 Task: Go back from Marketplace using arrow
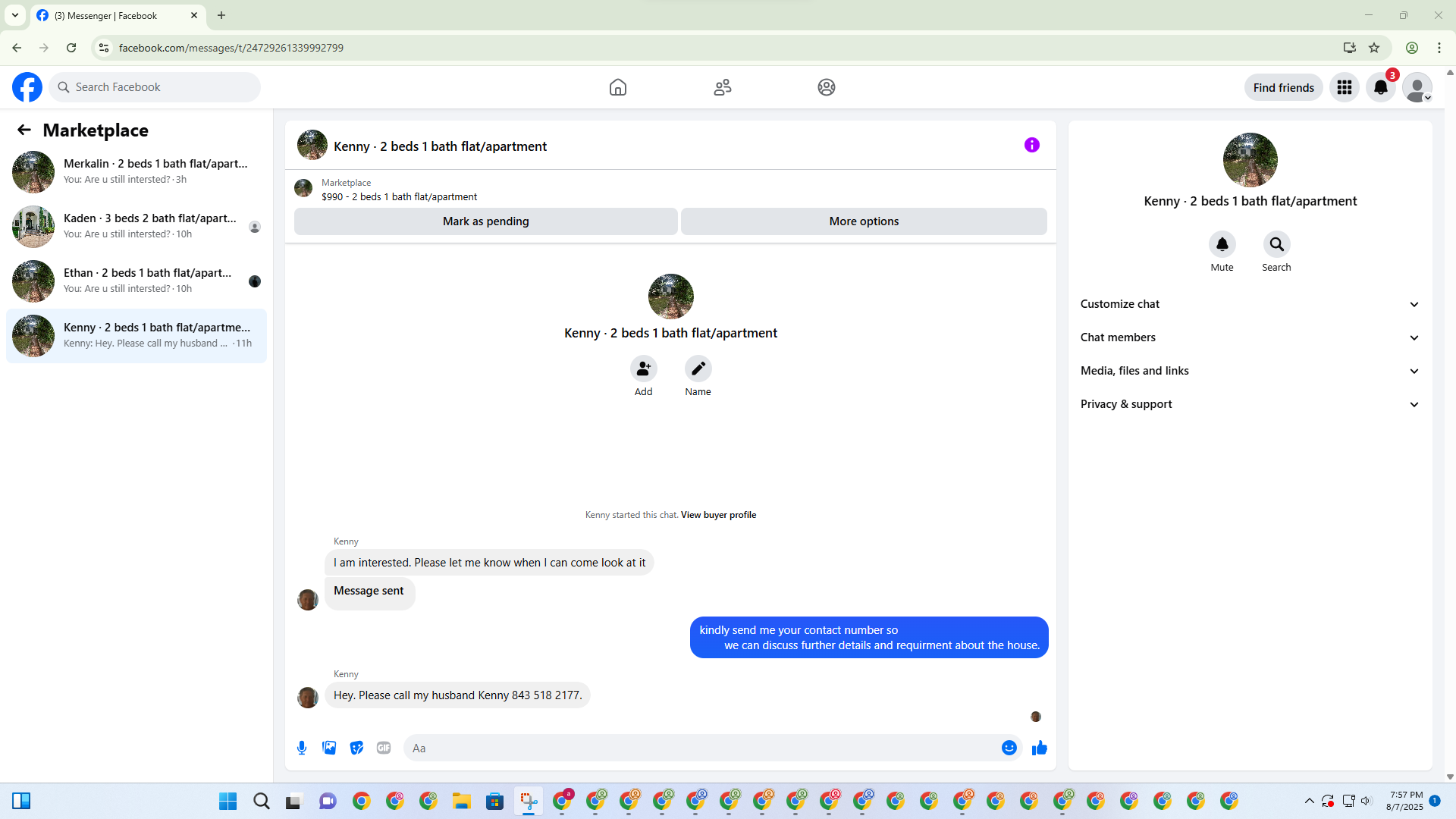pos(24,130)
